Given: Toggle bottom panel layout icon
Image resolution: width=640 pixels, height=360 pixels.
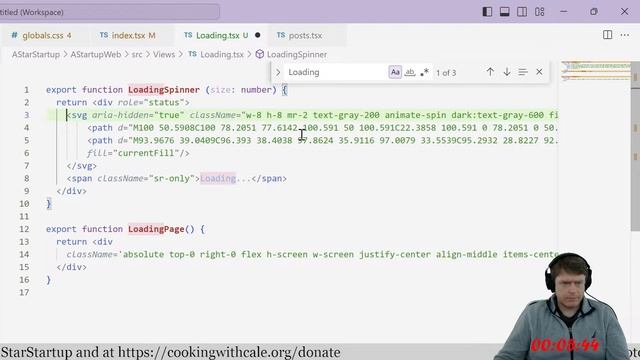Looking at the screenshot, I should pos(504,12).
